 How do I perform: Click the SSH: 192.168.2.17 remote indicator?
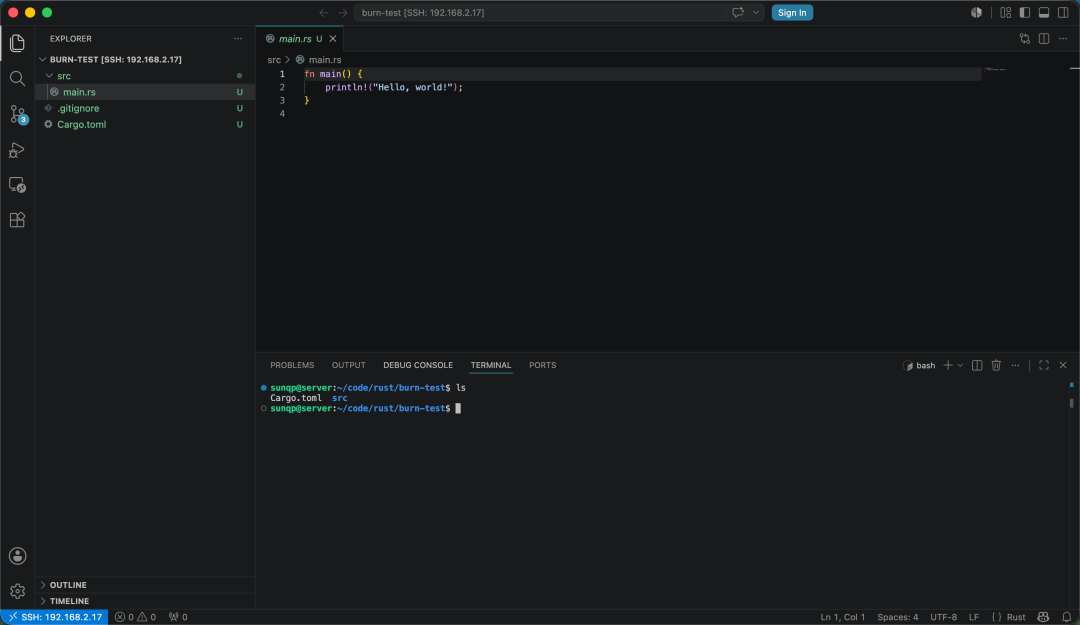[54, 617]
